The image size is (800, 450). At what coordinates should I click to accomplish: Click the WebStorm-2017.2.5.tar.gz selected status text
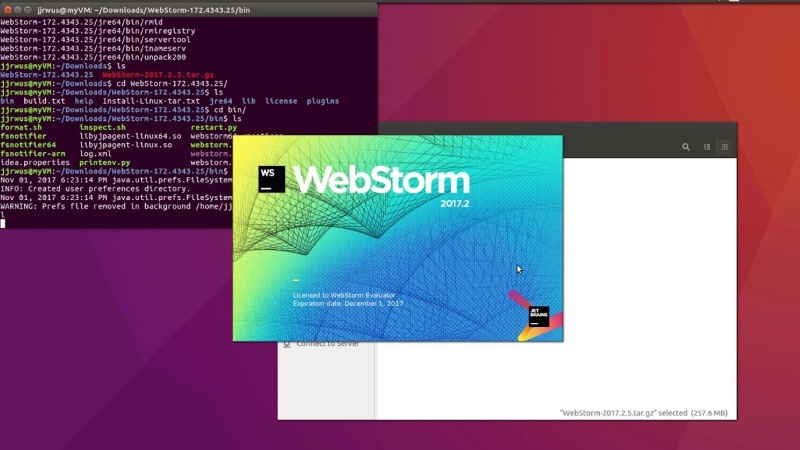(x=643, y=413)
